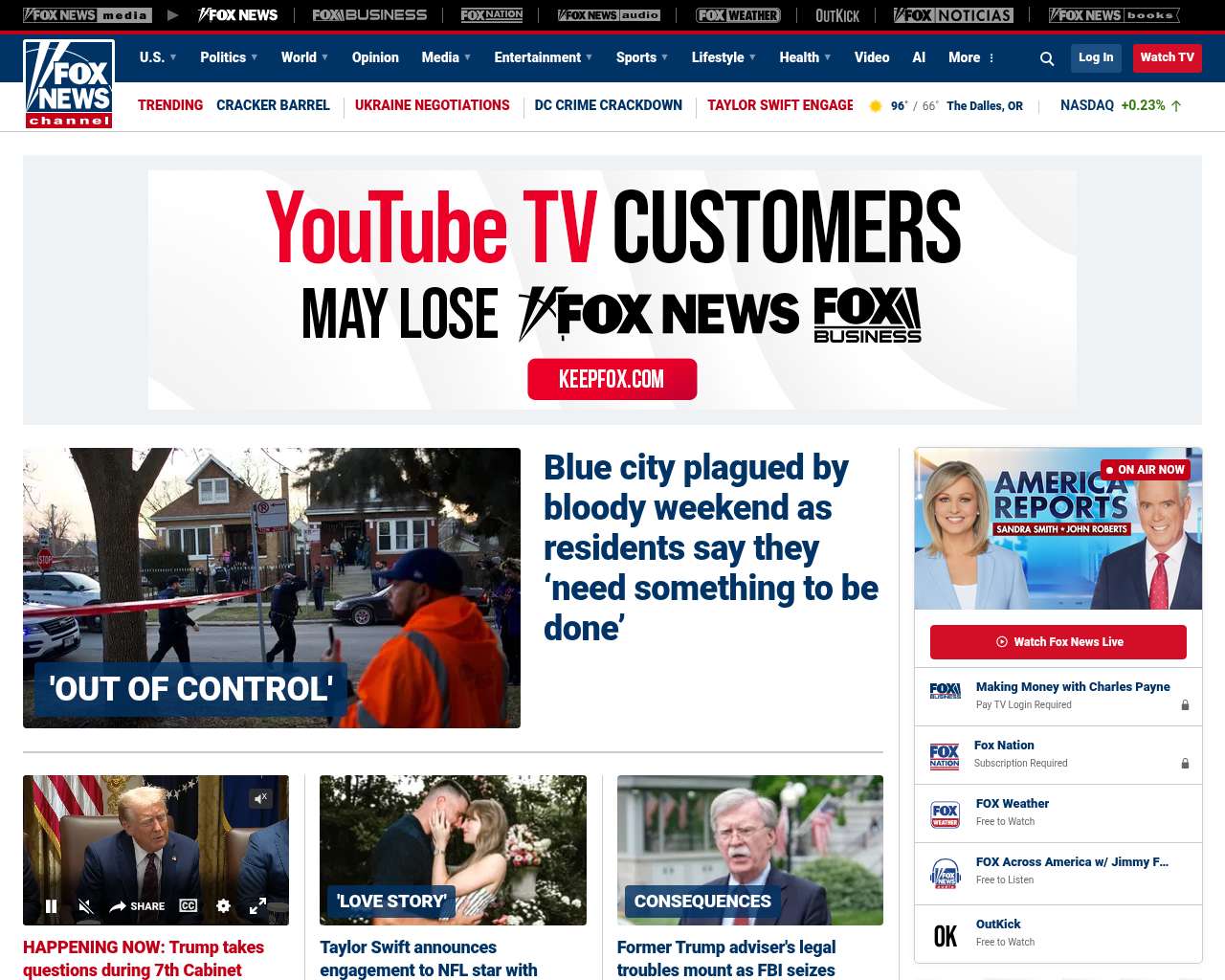
Task: Click the Fox Weather icon in sidebar
Action: tap(946, 814)
